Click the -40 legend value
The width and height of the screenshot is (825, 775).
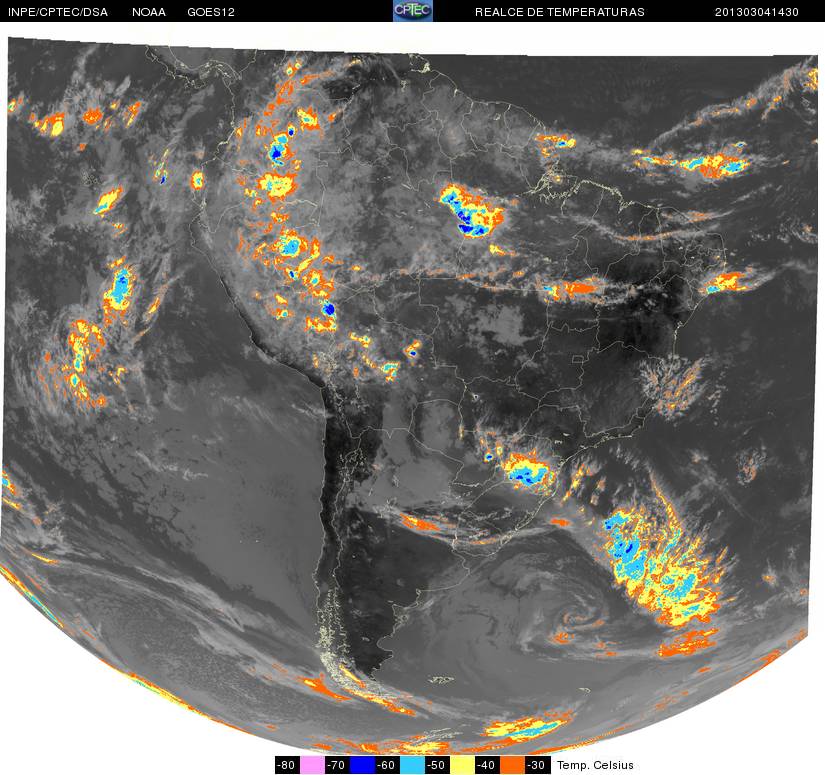tap(488, 765)
